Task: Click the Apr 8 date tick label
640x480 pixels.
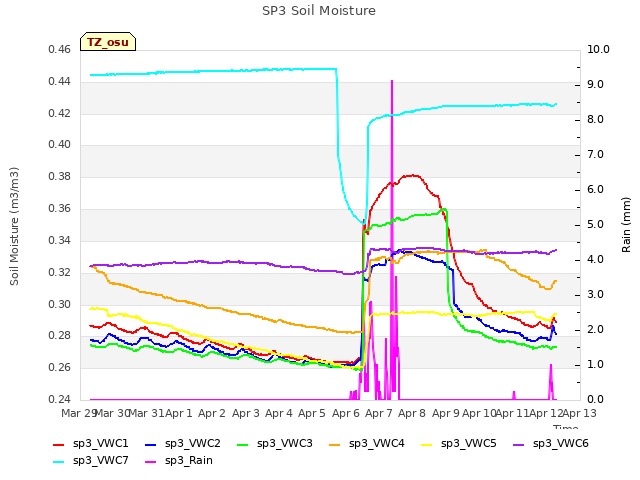Action: (x=412, y=413)
